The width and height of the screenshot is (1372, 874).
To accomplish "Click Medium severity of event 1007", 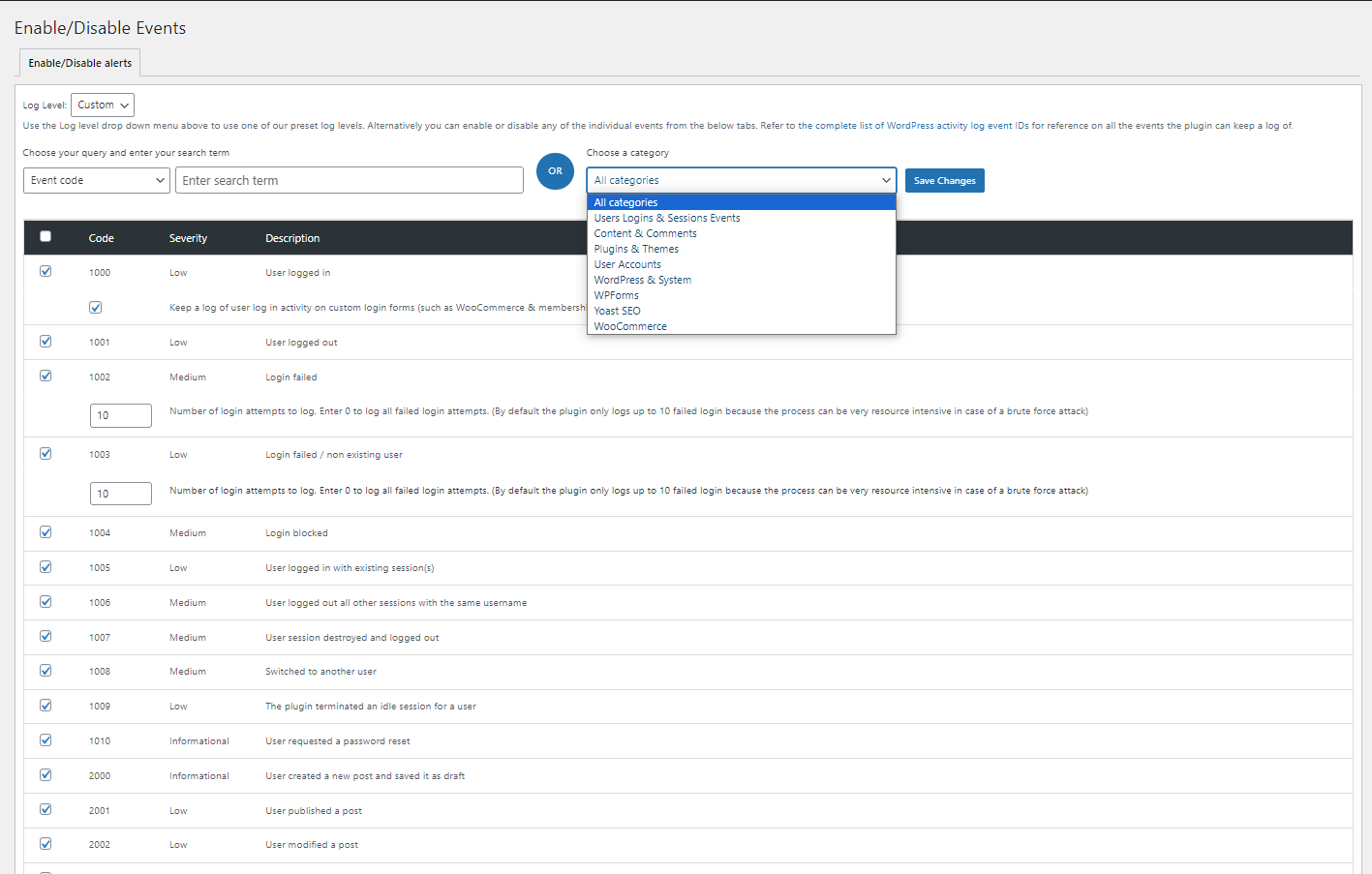I will coord(188,638).
